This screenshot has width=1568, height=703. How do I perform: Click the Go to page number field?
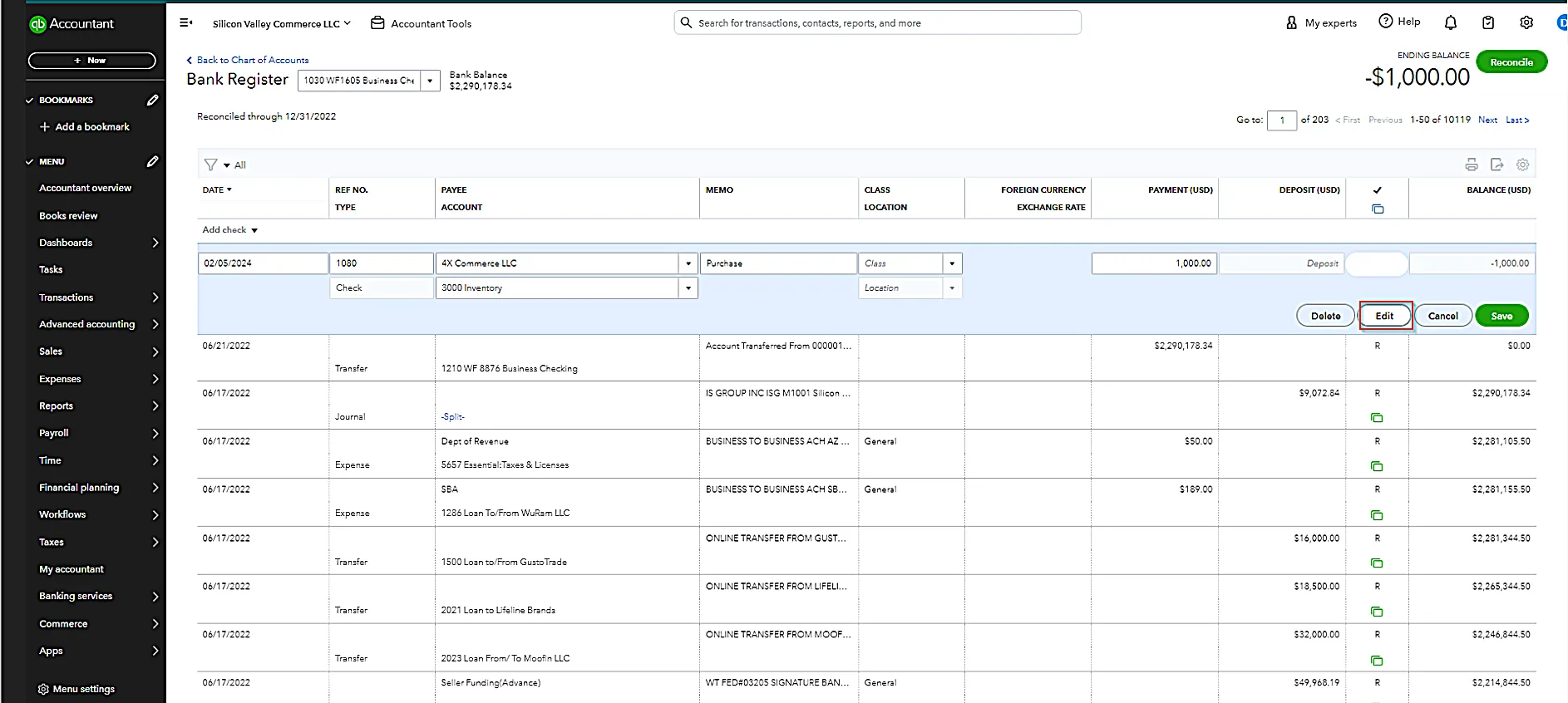click(x=1282, y=120)
